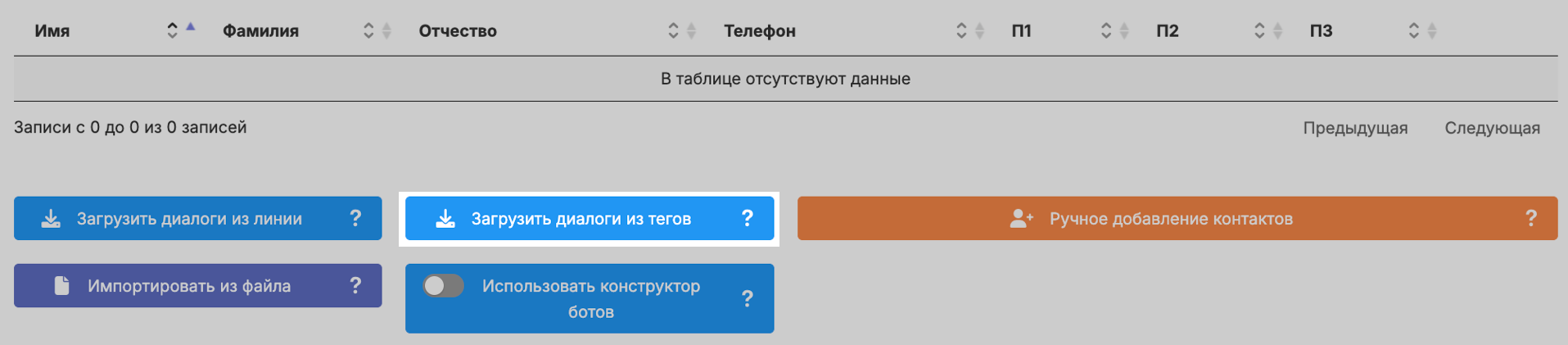
Task: Click the download icon on 'Загрузить диалоги из тегов'
Action: click(x=445, y=219)
